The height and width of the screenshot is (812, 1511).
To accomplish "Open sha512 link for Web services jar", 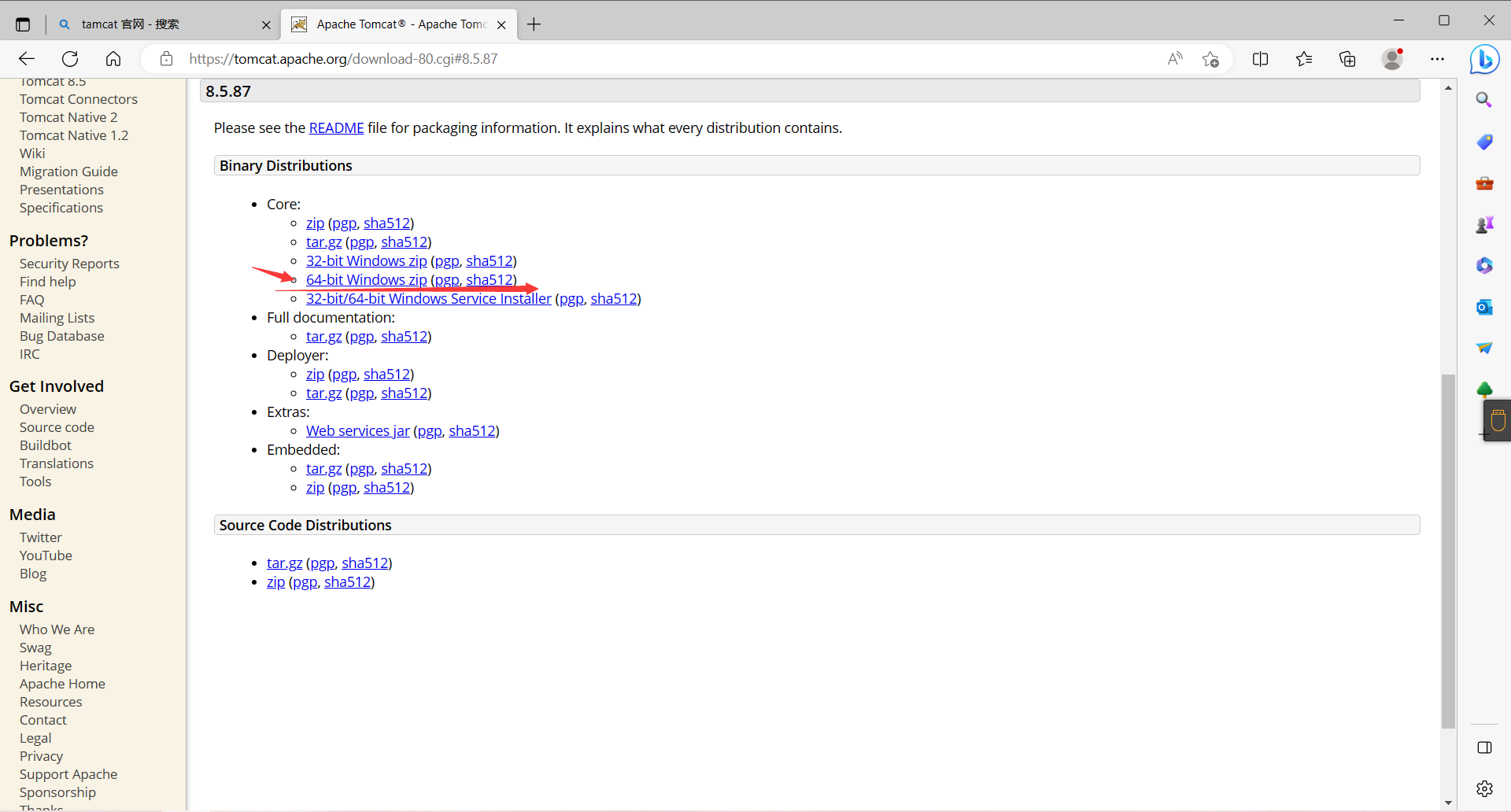I will coord(472,431).
